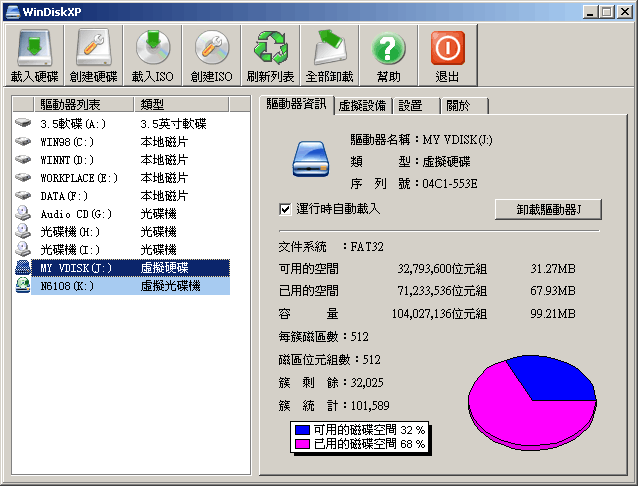Screen dimensions: 638x486
Task: Click the 創建硬碟 (create hard disk) toolbar icon
Action: click(94, 55)
